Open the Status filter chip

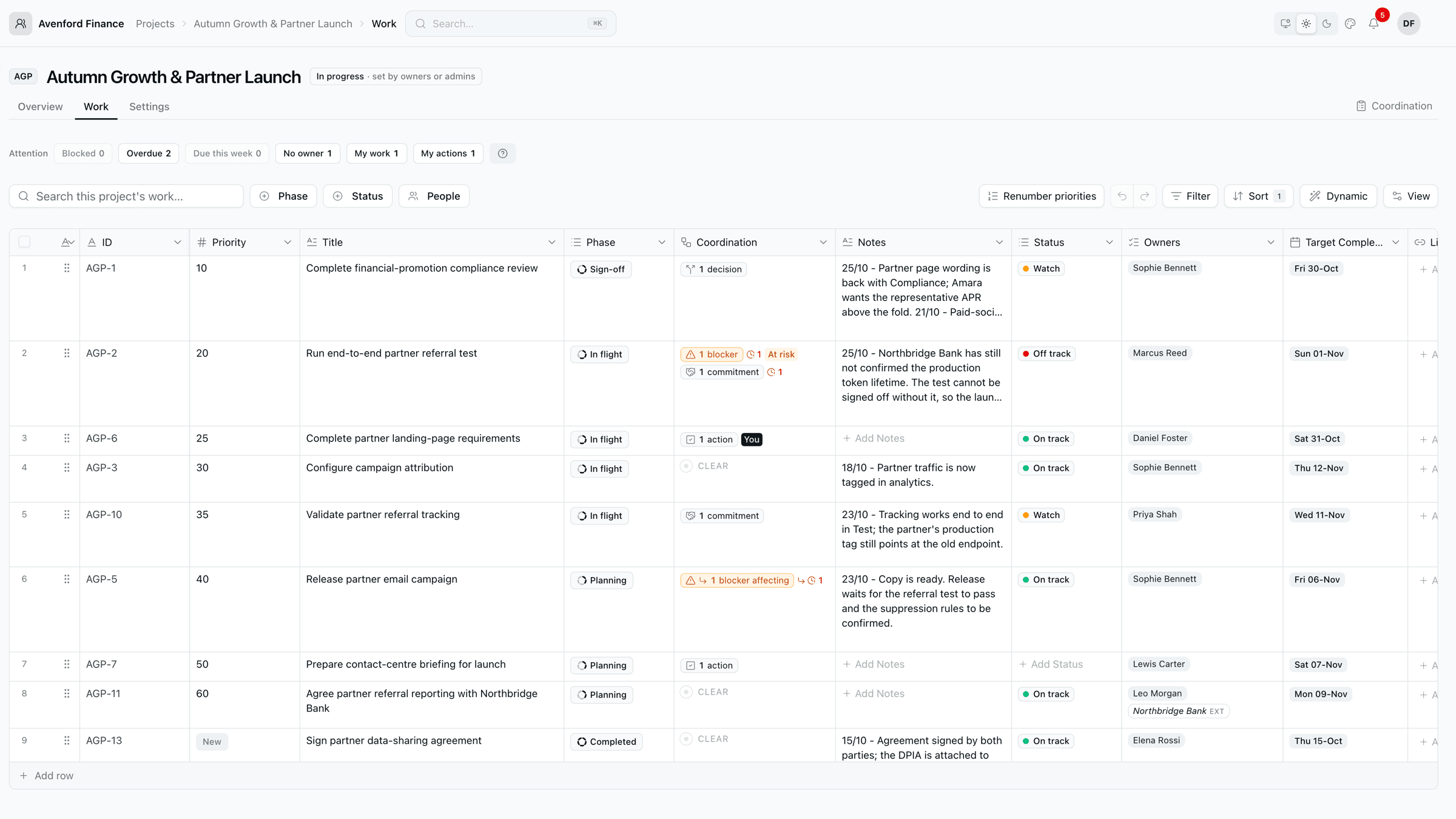tap(357, 196)
